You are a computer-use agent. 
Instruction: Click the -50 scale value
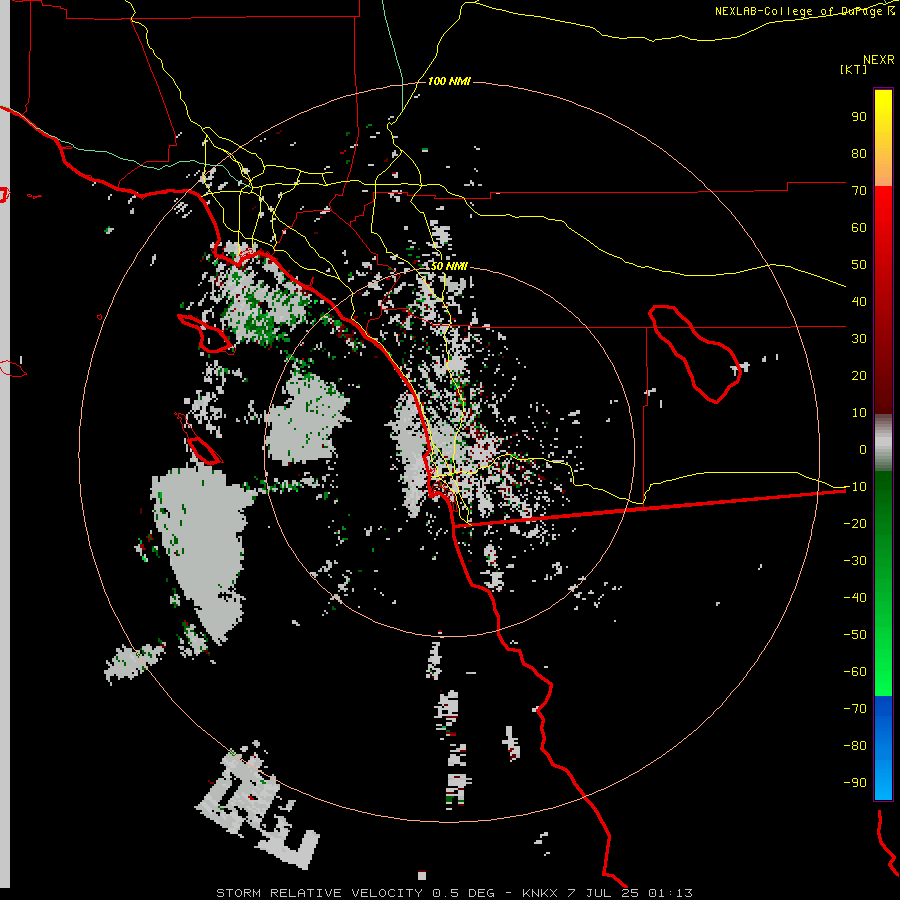855,634
